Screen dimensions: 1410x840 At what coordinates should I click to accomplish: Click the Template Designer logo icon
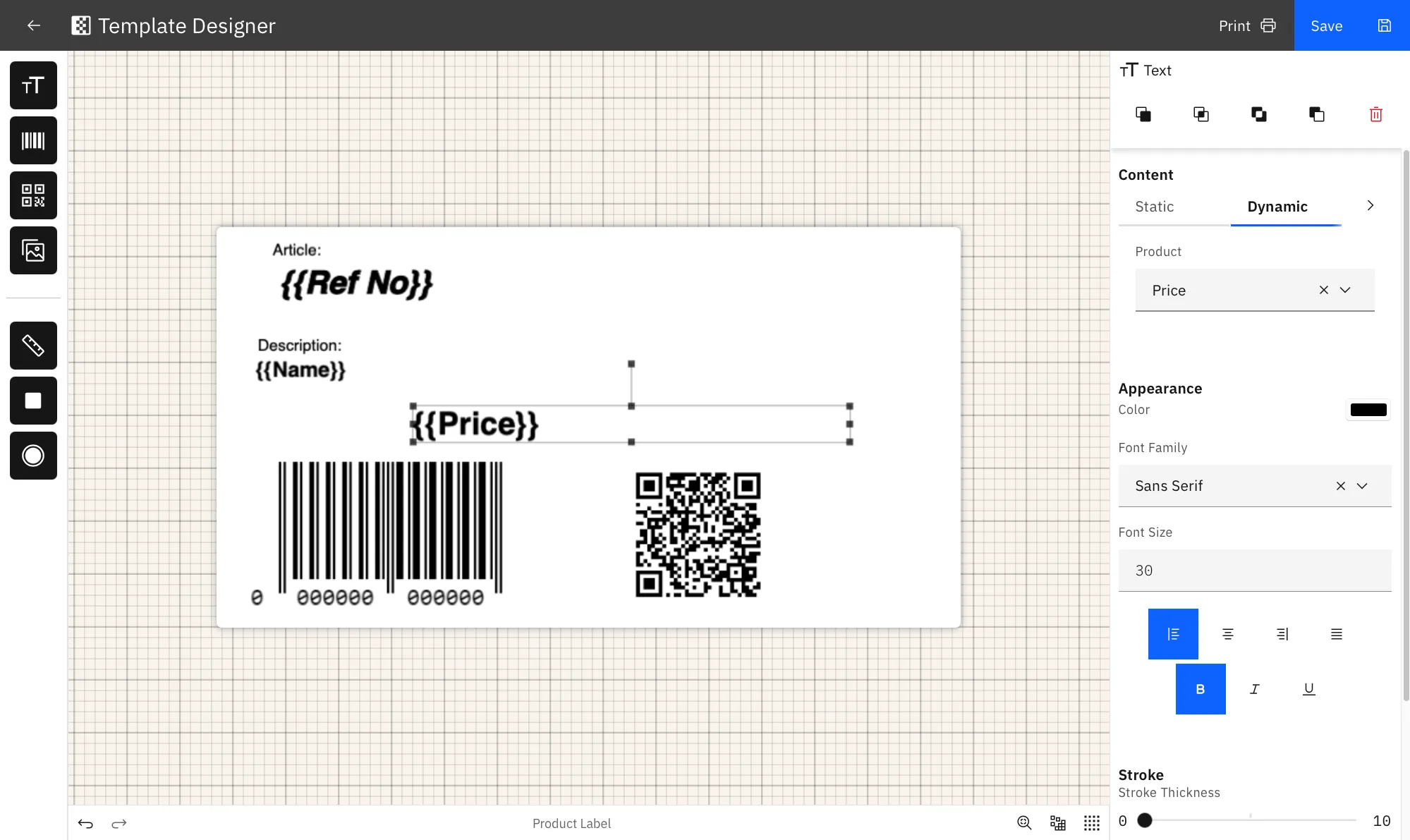coord(81,25)
